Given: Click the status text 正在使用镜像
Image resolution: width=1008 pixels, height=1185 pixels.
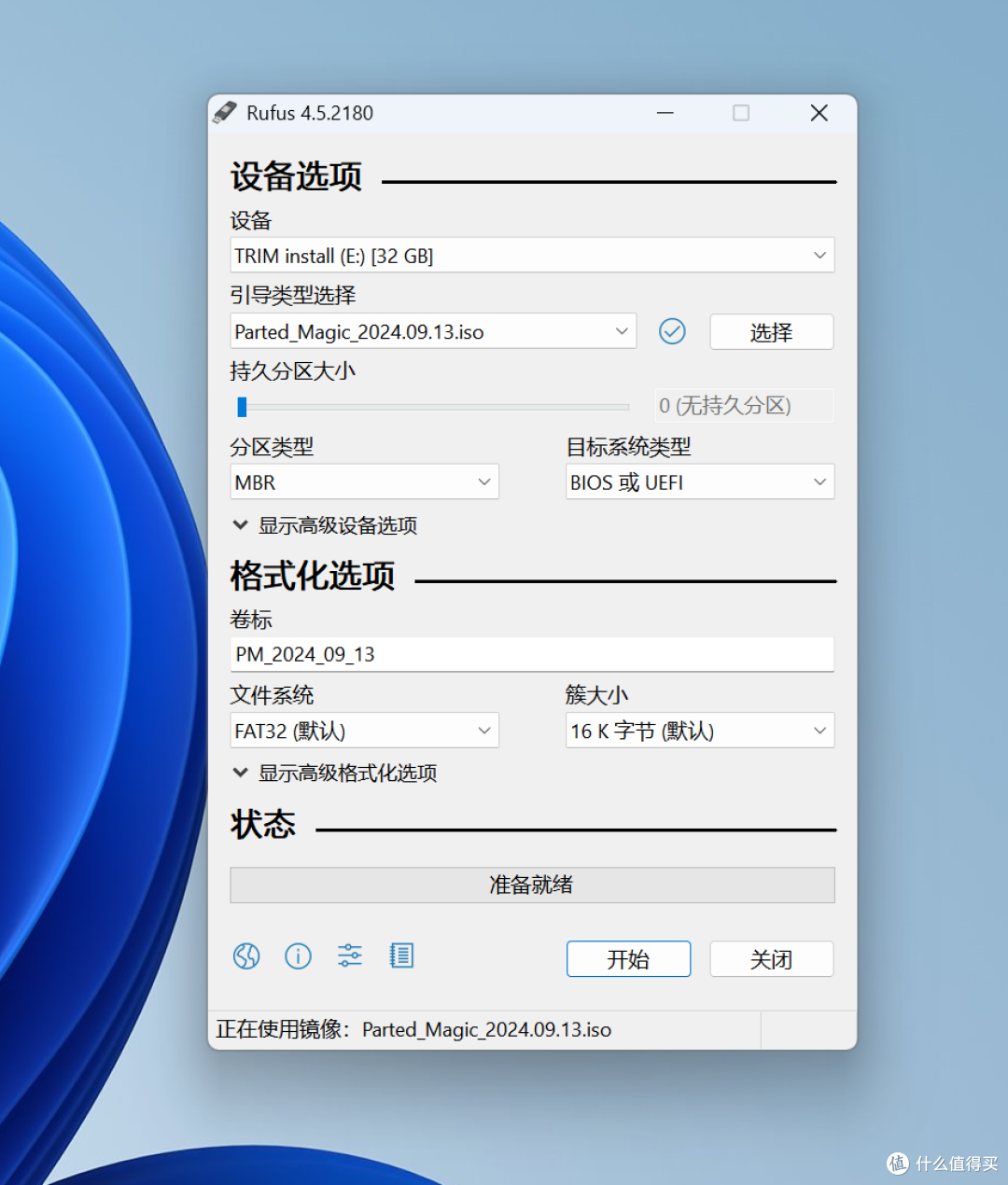Looking at the screenshot, I should pyautogui.click(x=413, y=1029).
